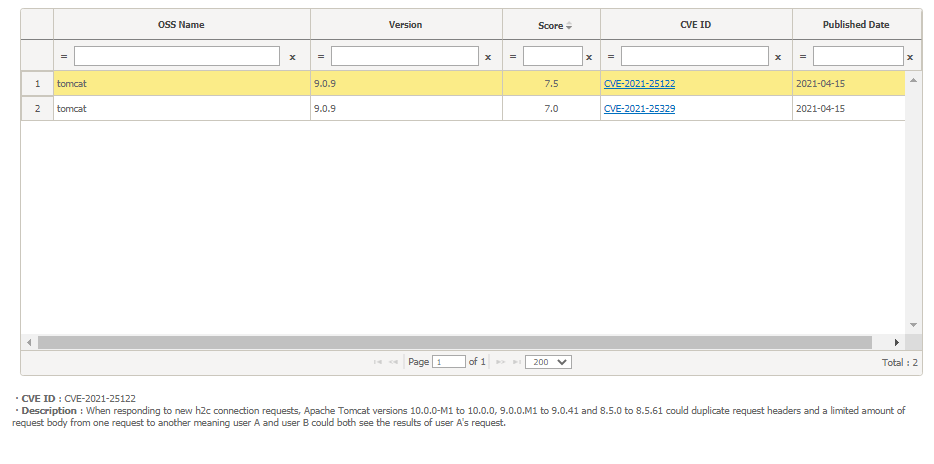
Task: Click CVE ID column header
Action: 696,25
